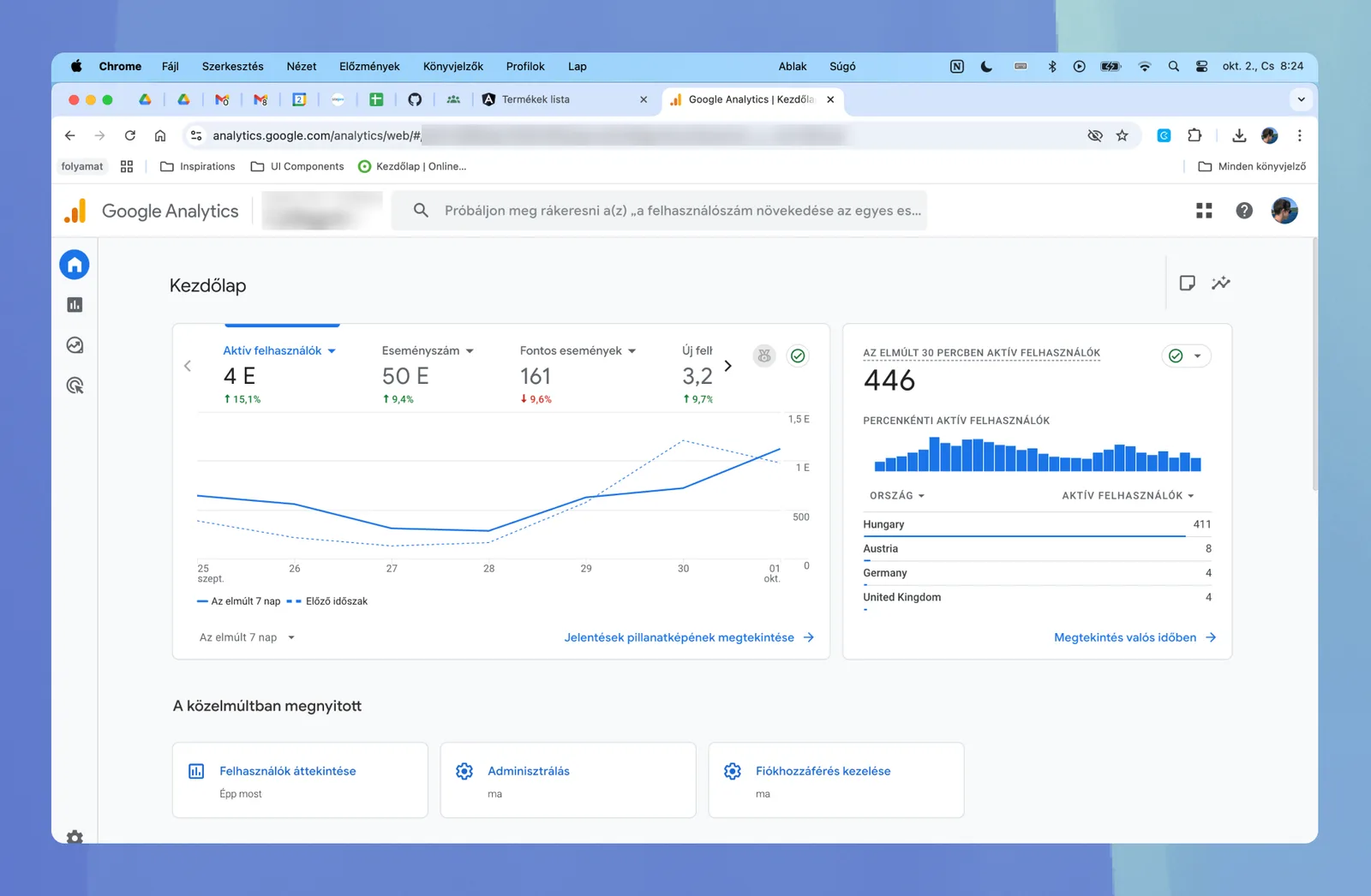This screenshot has width=1371, height=896.
Task: Open the Előzmények menu
Action: (369, 66)
